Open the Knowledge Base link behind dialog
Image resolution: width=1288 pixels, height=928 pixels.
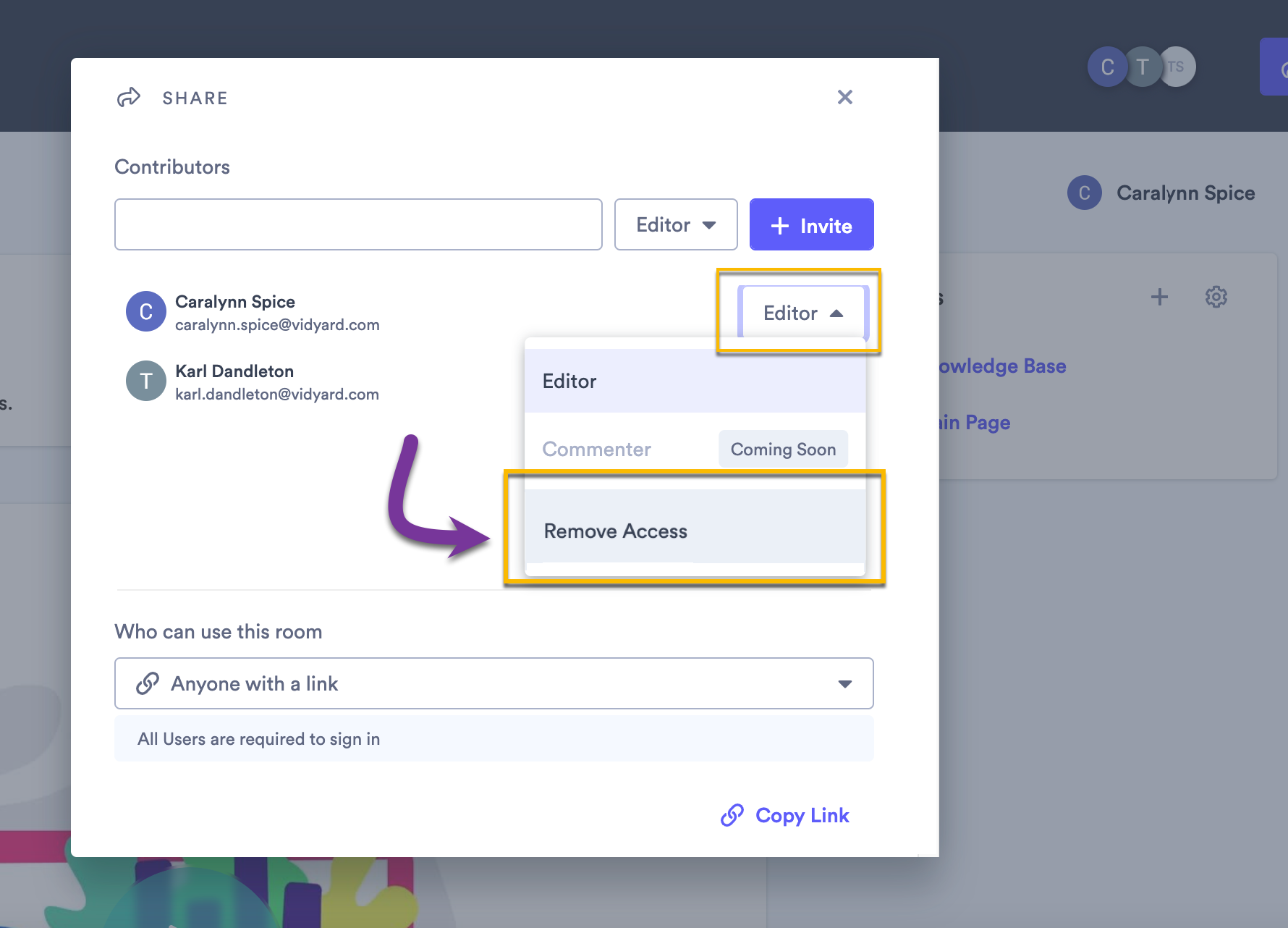click(1002, 366)
